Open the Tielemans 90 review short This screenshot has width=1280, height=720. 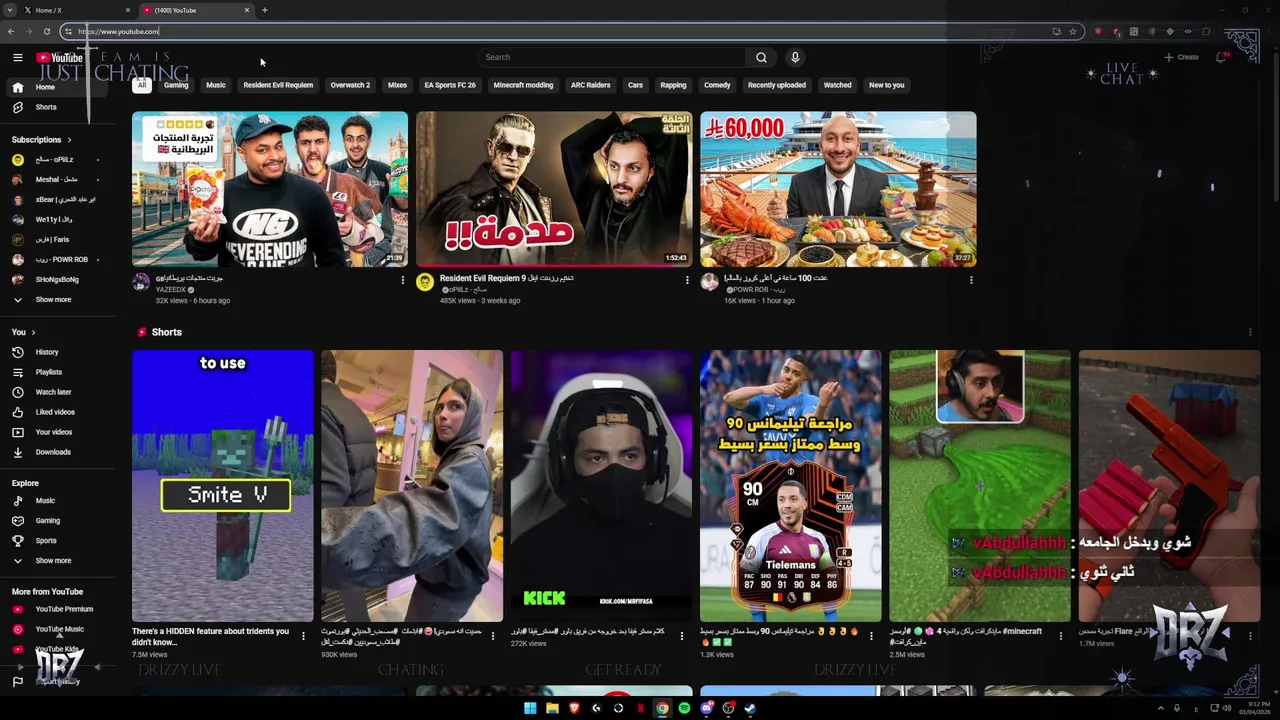click(791, 486)
